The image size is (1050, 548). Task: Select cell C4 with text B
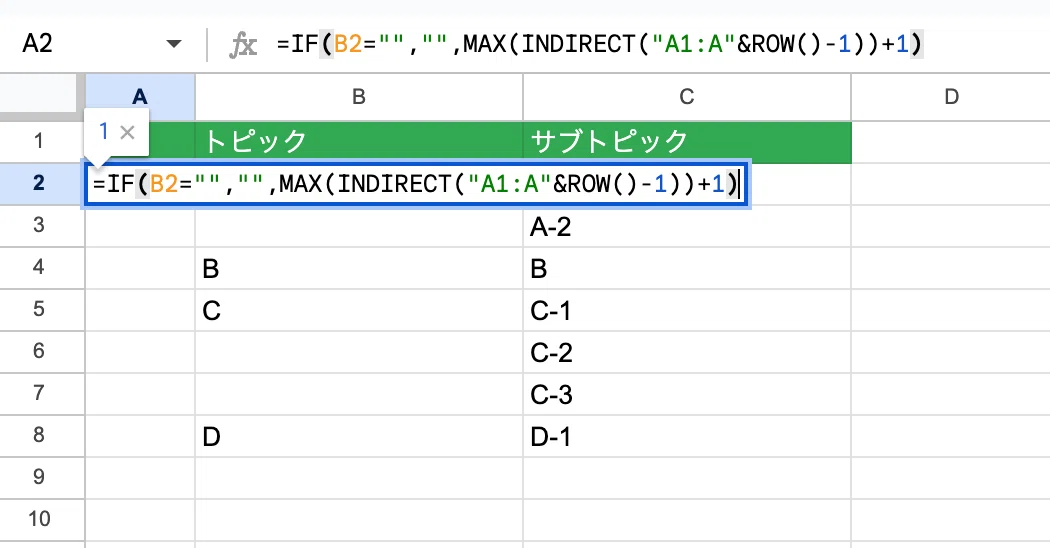pyautogui.click(x=687, y=268)
